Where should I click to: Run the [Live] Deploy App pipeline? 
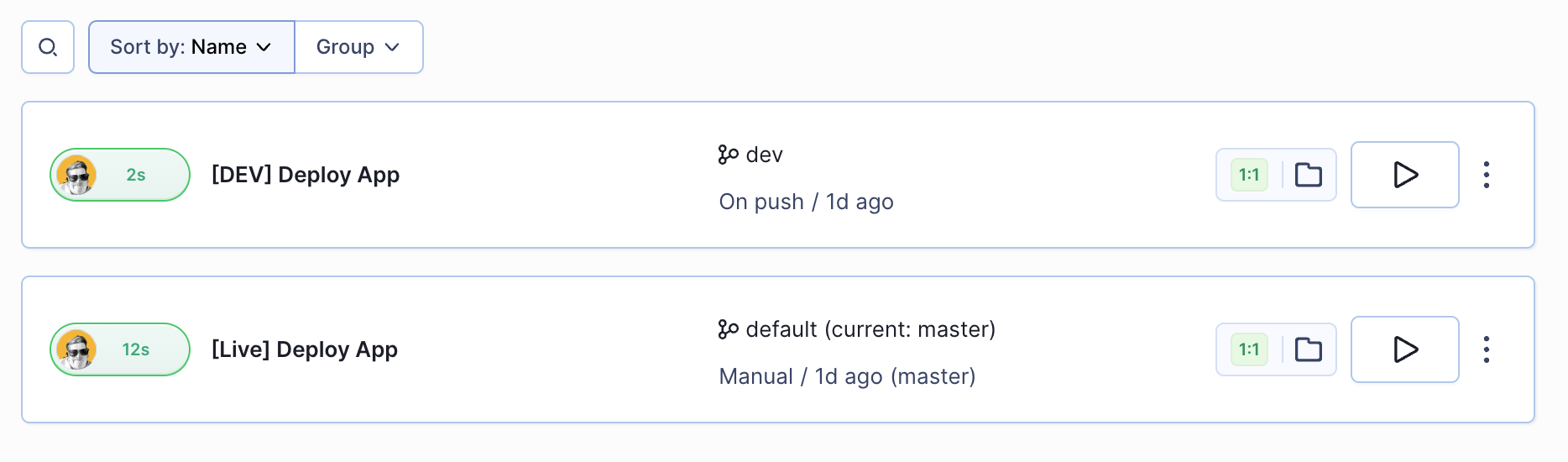tap(1404, 349)
